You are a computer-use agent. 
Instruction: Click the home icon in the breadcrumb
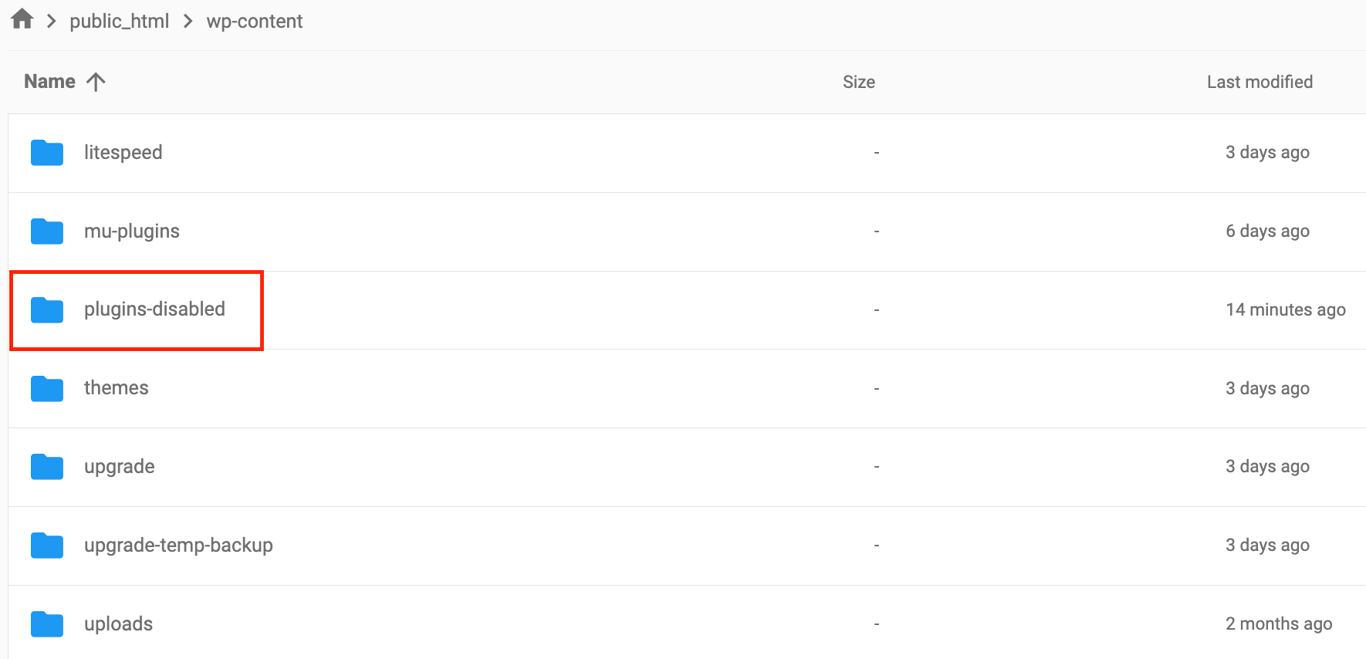pos(21,18)
